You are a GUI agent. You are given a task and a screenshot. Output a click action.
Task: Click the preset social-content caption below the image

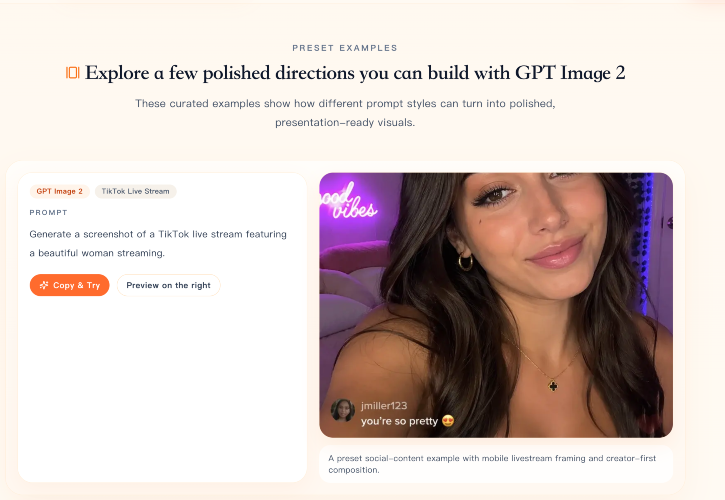tap(492, 464)
